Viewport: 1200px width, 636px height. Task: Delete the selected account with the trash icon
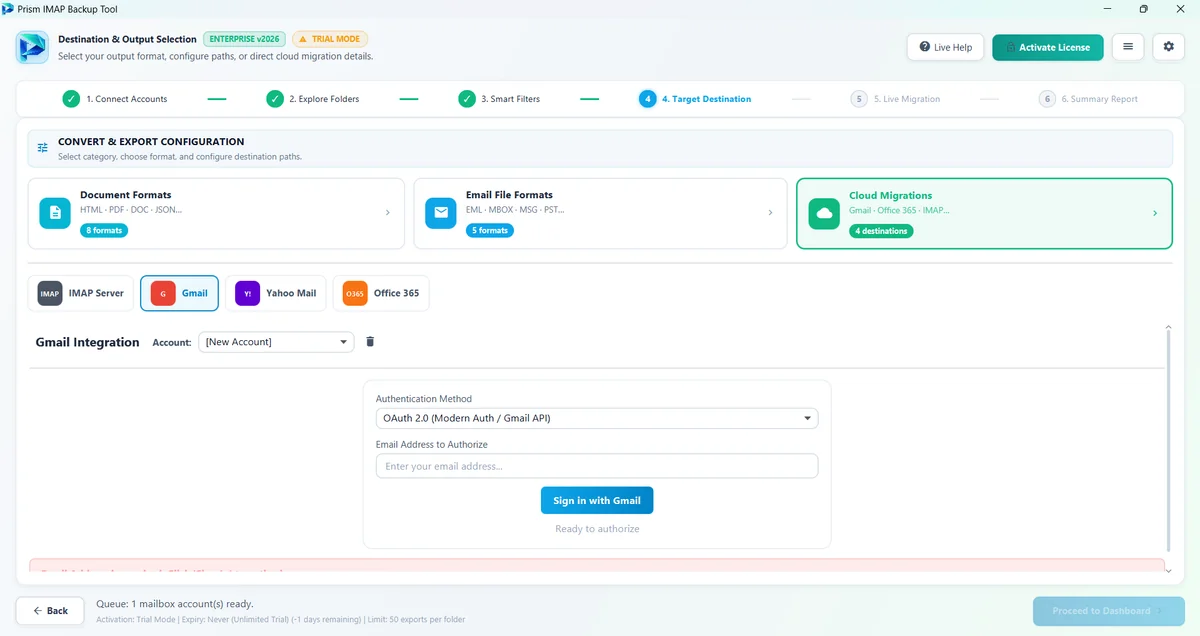point(370,342)
